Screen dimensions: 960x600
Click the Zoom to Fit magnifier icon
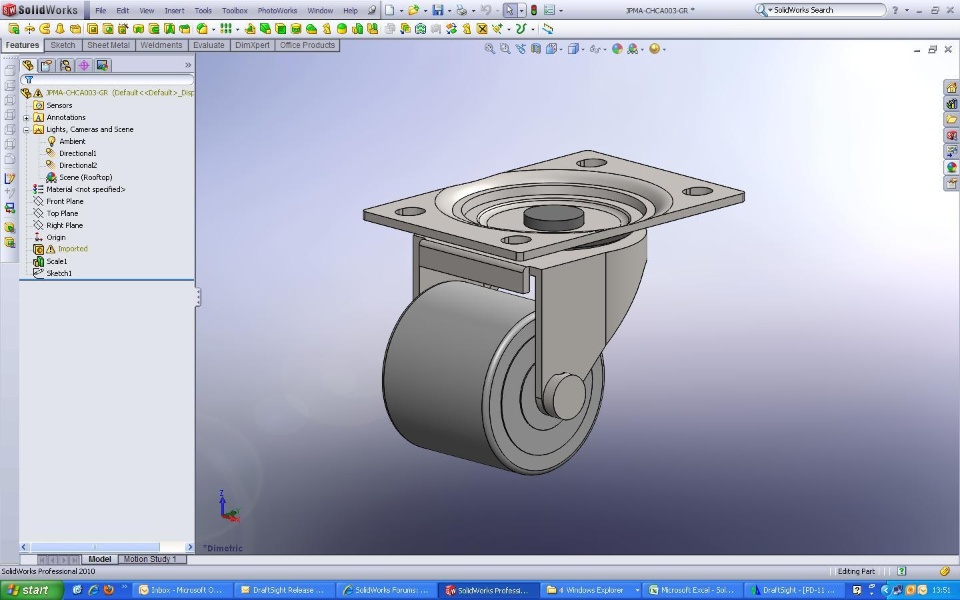click(490, 49)
